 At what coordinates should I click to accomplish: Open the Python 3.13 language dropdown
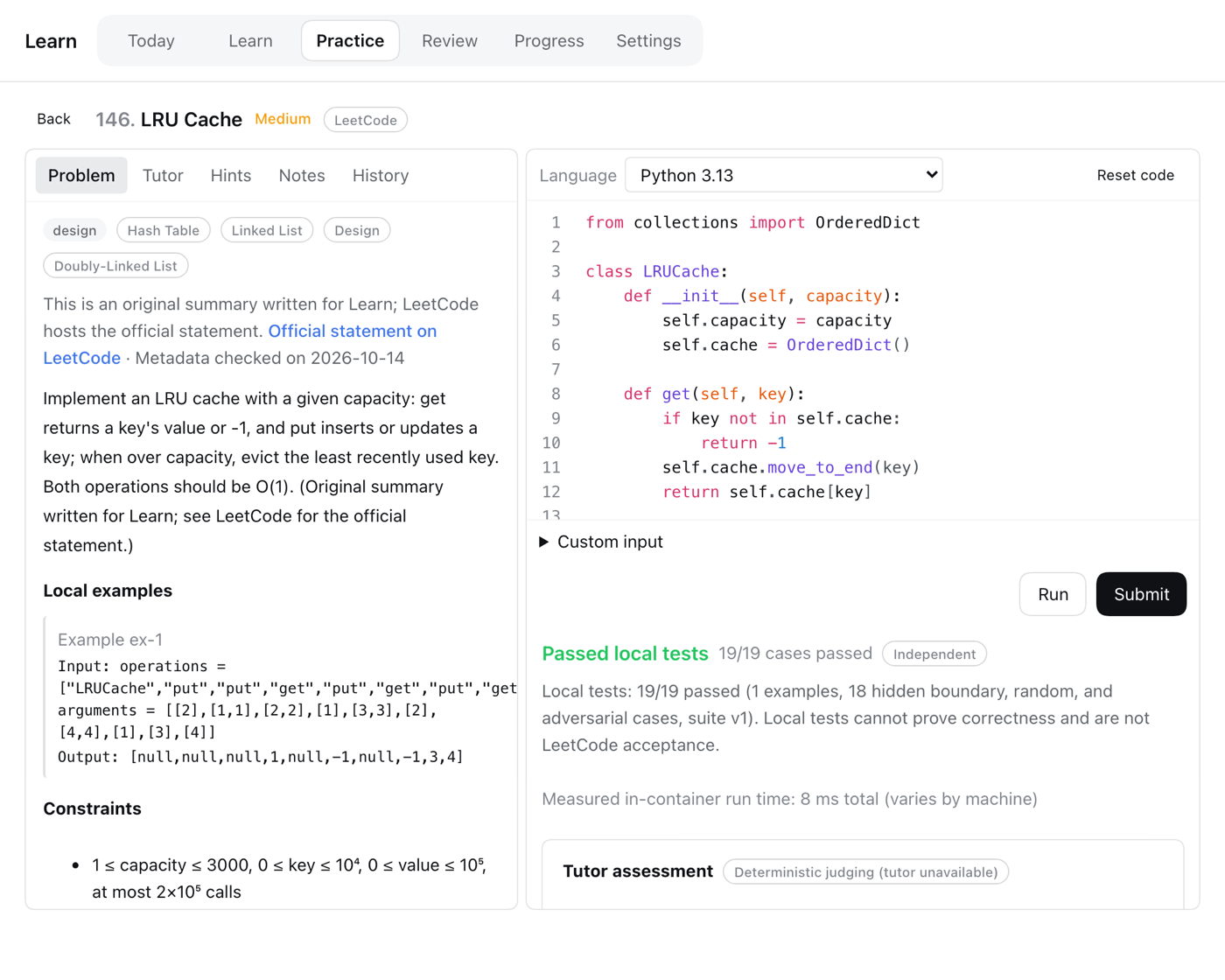click(x=784, y=175)
